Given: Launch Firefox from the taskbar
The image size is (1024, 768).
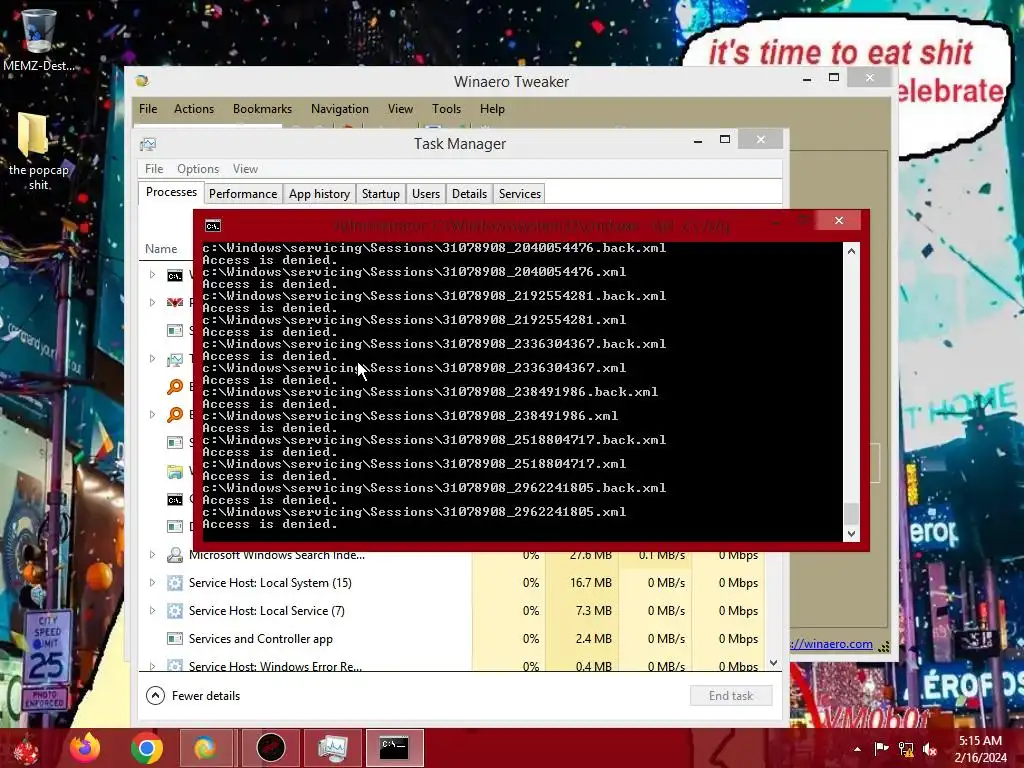Looking at the screenshot, I should [x=86, y=748].
